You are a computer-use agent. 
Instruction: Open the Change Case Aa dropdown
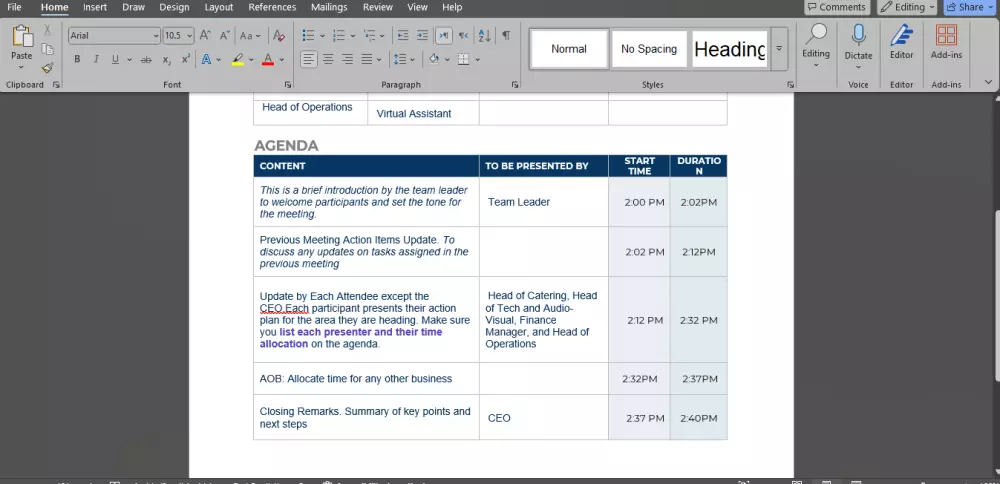249,36
